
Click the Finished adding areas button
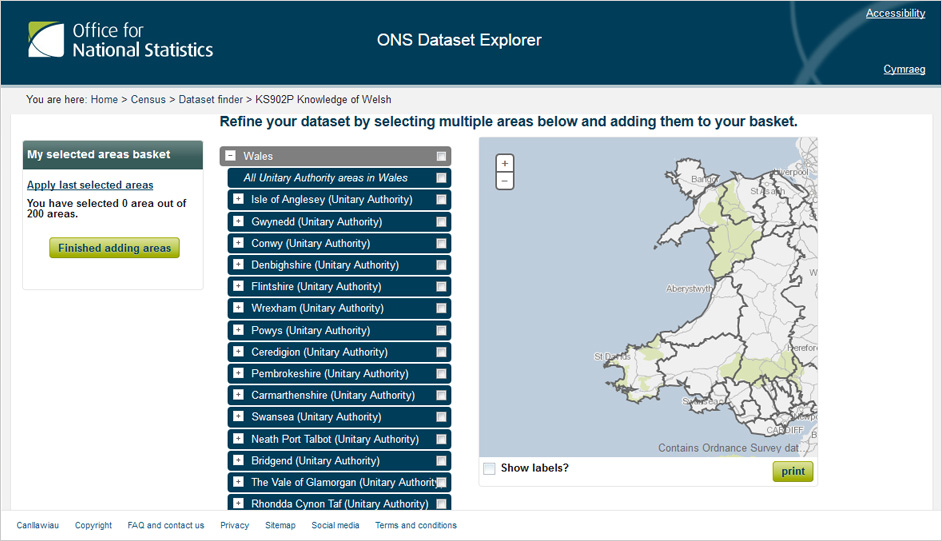pos(114,248)
